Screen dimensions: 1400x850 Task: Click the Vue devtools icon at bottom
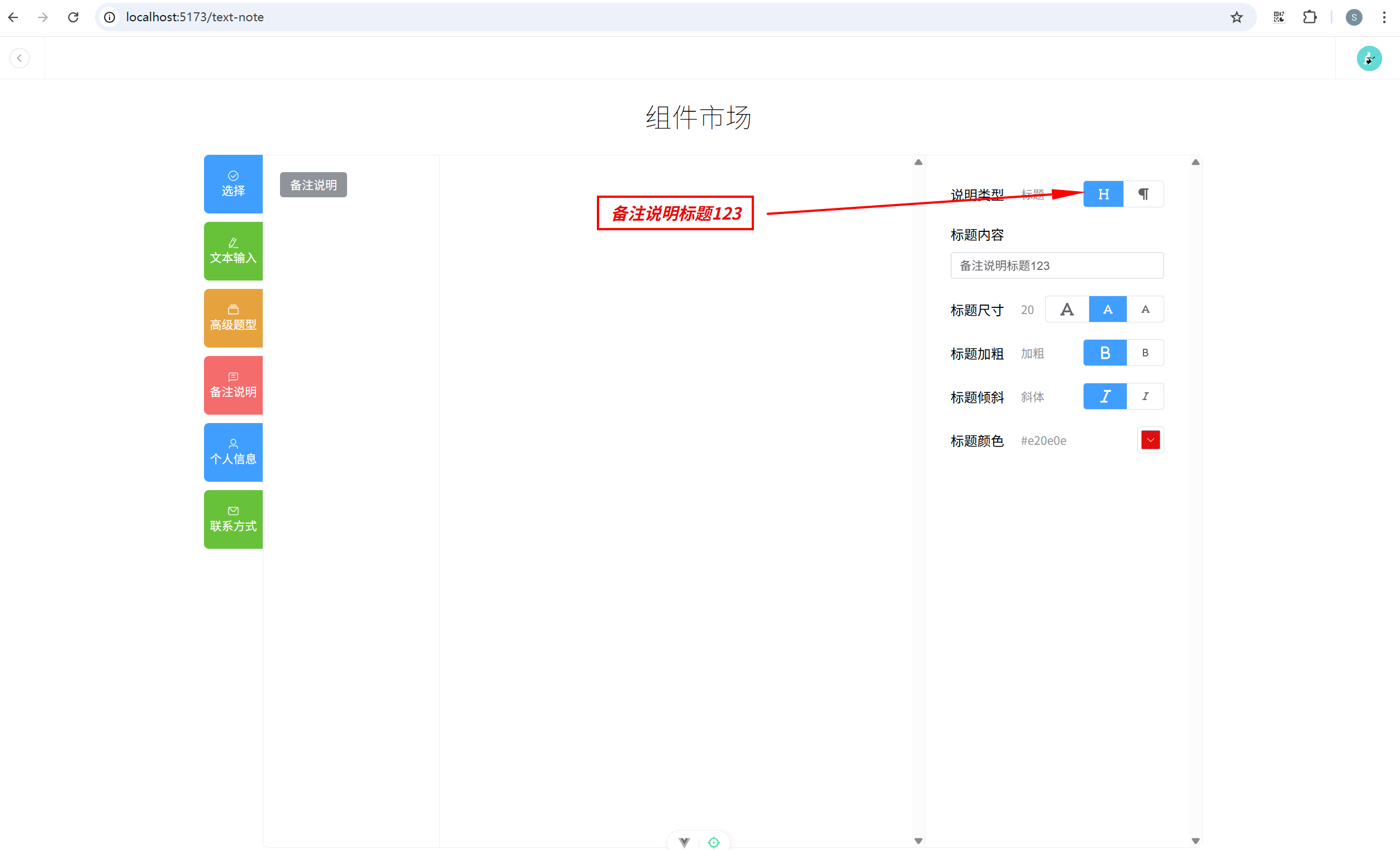(x=684, y=842)
